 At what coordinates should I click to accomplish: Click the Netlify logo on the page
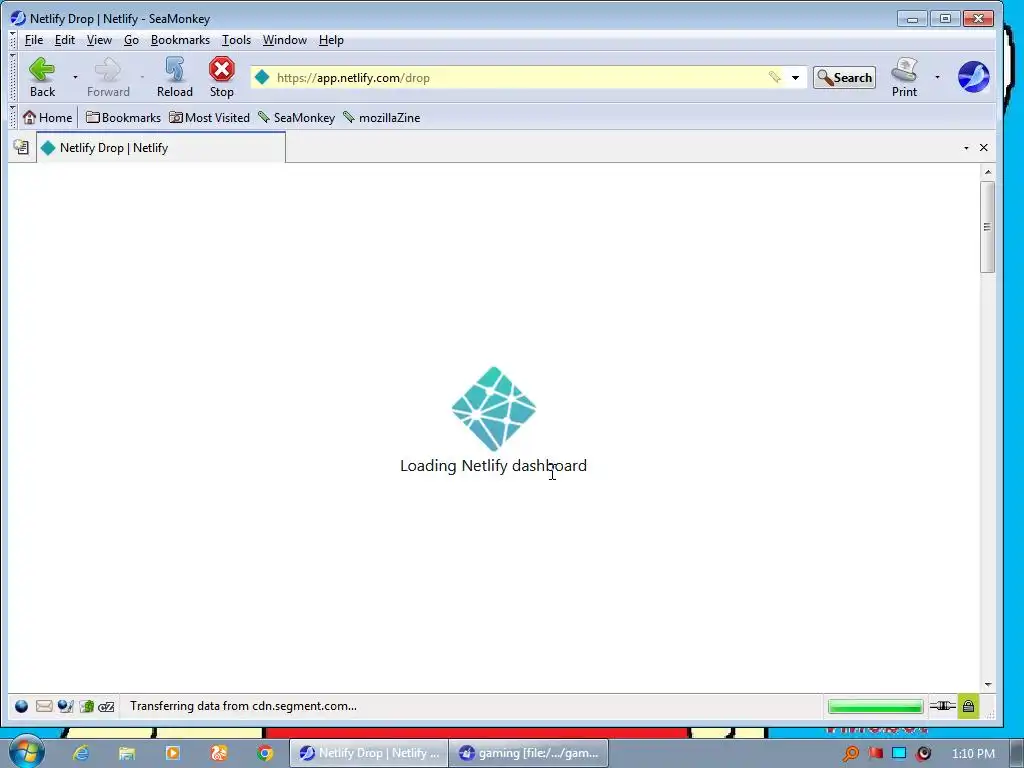tap(494, 408)
